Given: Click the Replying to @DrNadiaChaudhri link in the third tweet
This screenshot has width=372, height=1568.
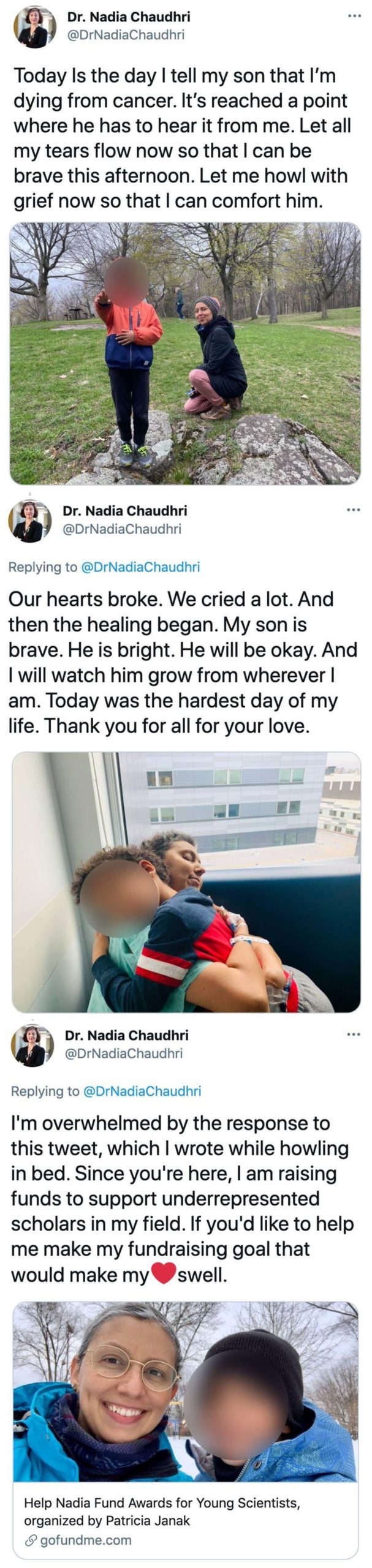Looking at the screenshot, I should (x=106, y=1091).
